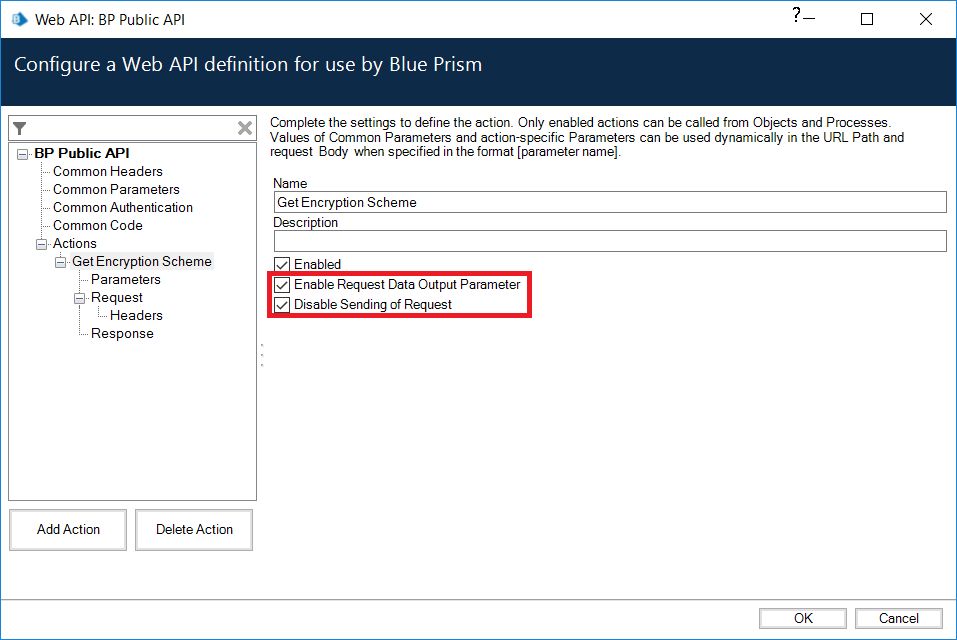The image size is (957, 640).
Task: Select the Parameters tree item
Action: 125,280
